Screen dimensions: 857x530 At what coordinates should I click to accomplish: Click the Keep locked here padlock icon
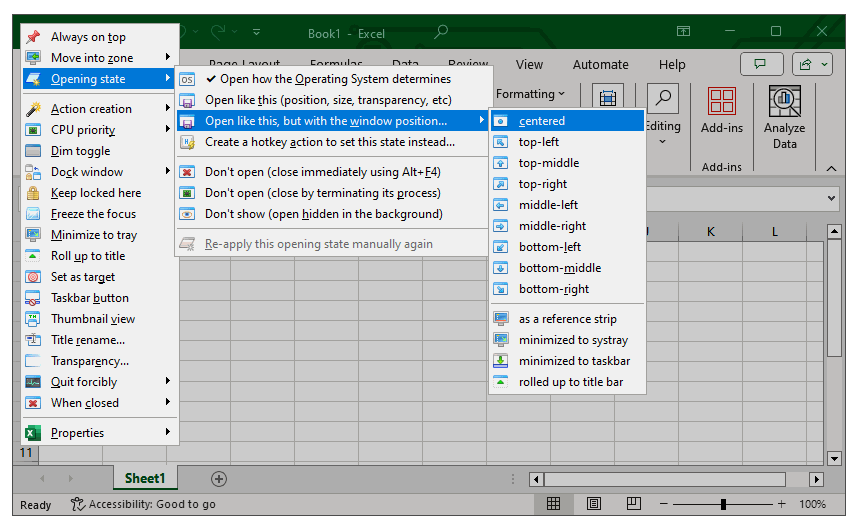coord(33,193)
